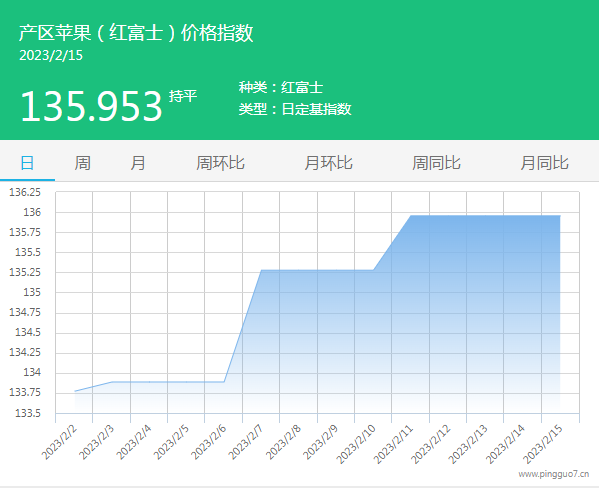Click the 2023/2/2 x-axis label

pyautogui.click(x=60, y=443)
